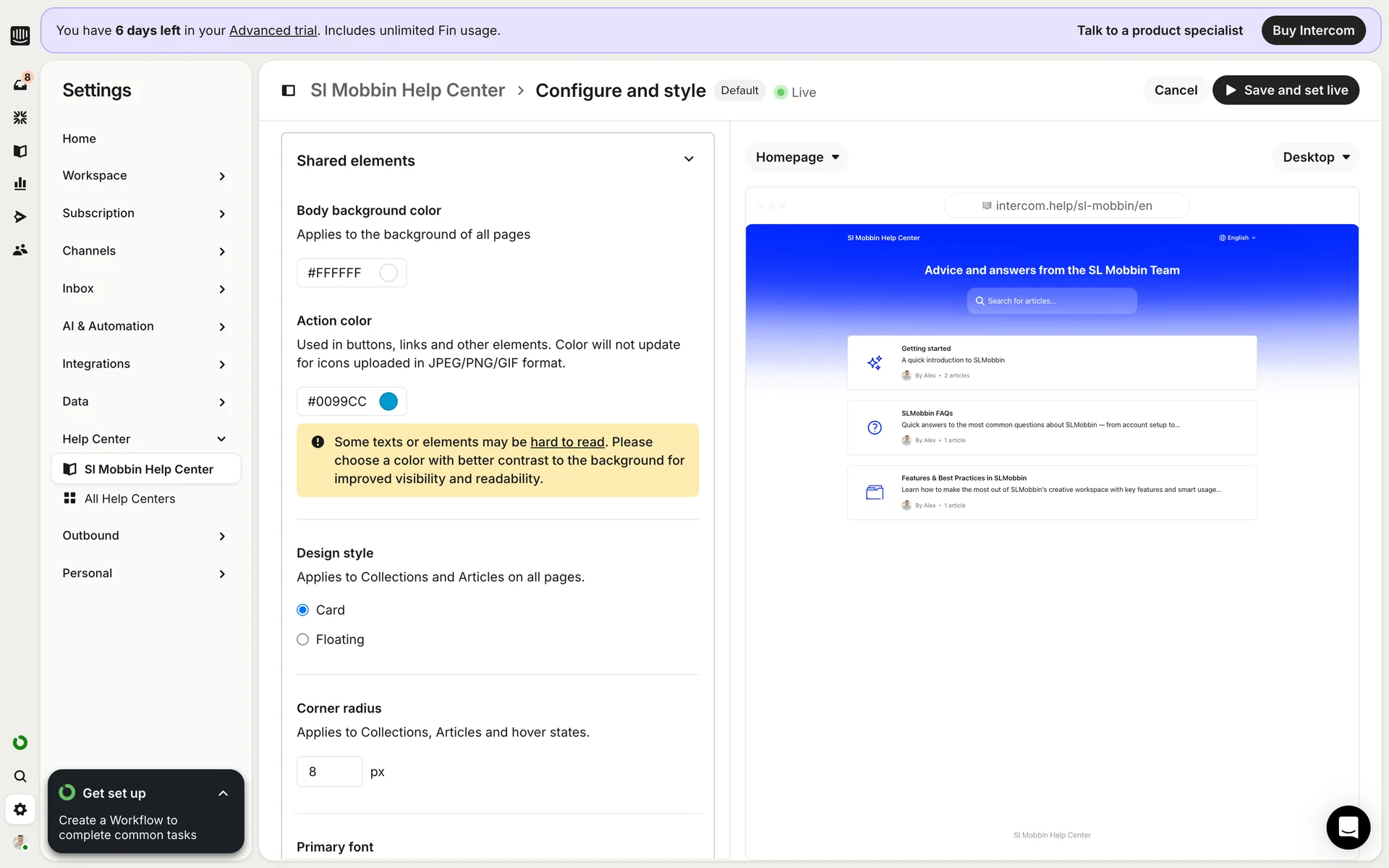Open the inbox icon with badge
This screenshot has height=868, width=1389.
pos(20,84)
